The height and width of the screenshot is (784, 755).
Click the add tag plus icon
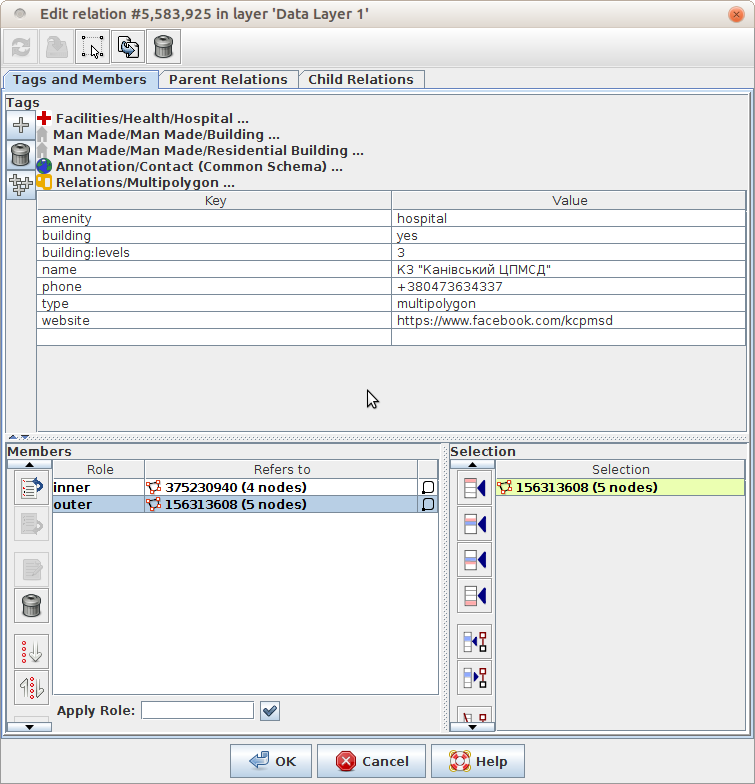pyautogui.click(x=21, y=125)
